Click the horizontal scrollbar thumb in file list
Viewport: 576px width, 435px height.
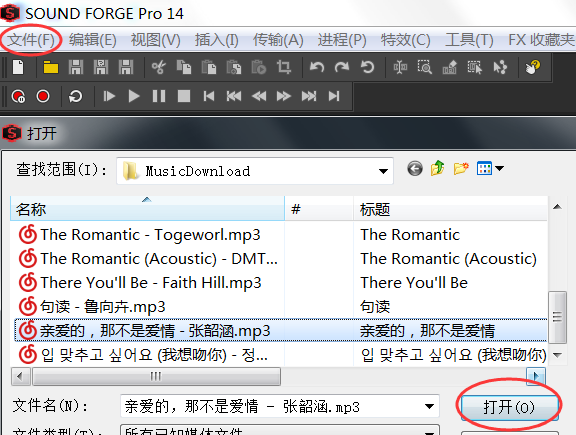click(x=156, y=376)
